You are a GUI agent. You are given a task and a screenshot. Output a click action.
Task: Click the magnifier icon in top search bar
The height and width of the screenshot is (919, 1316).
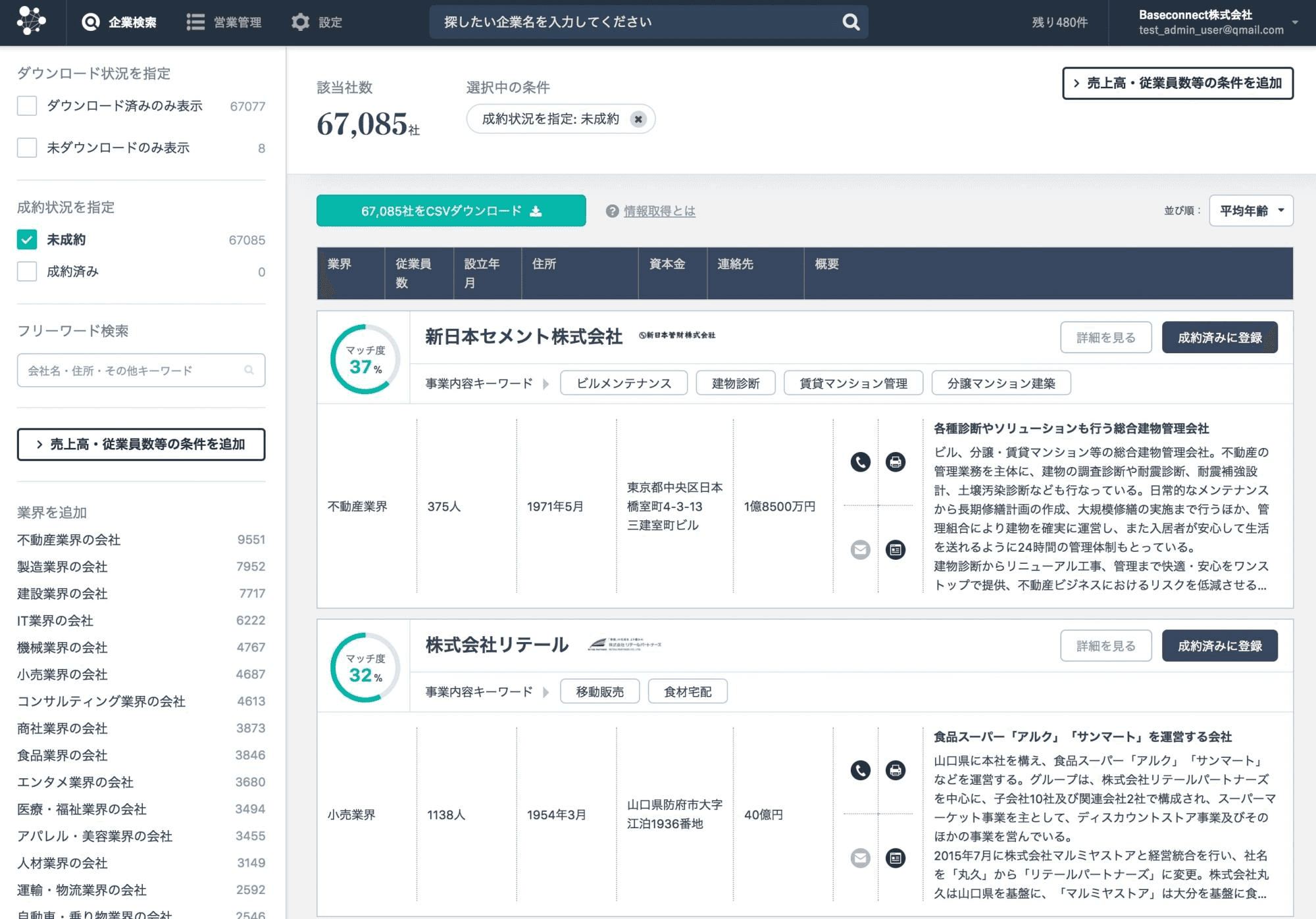pos(851,22)
